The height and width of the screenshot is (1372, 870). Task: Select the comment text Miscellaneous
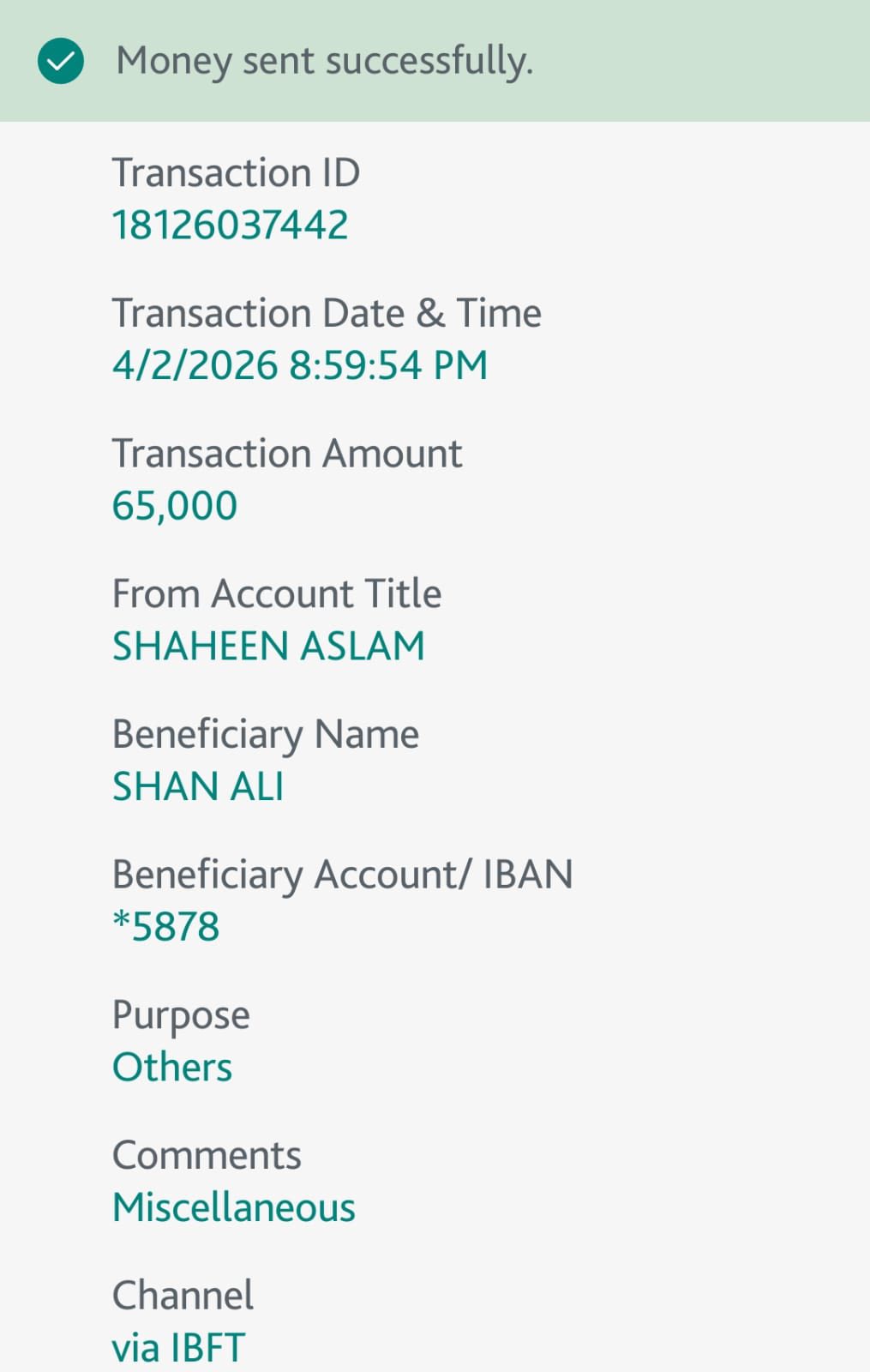tap(234, 1207)
